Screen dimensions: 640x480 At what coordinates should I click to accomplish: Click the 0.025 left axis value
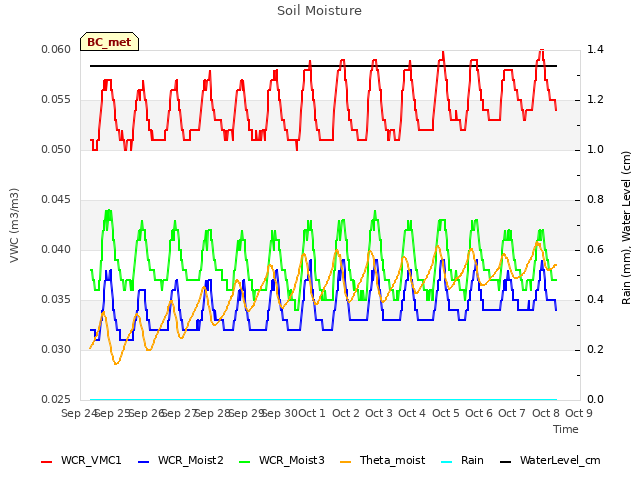click(56, 399)
